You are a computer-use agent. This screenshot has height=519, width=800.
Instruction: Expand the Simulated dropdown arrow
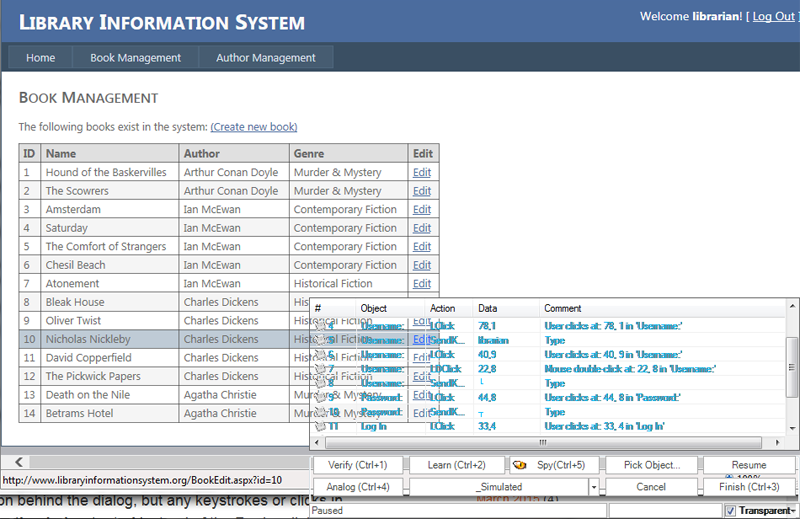[595, 487]
